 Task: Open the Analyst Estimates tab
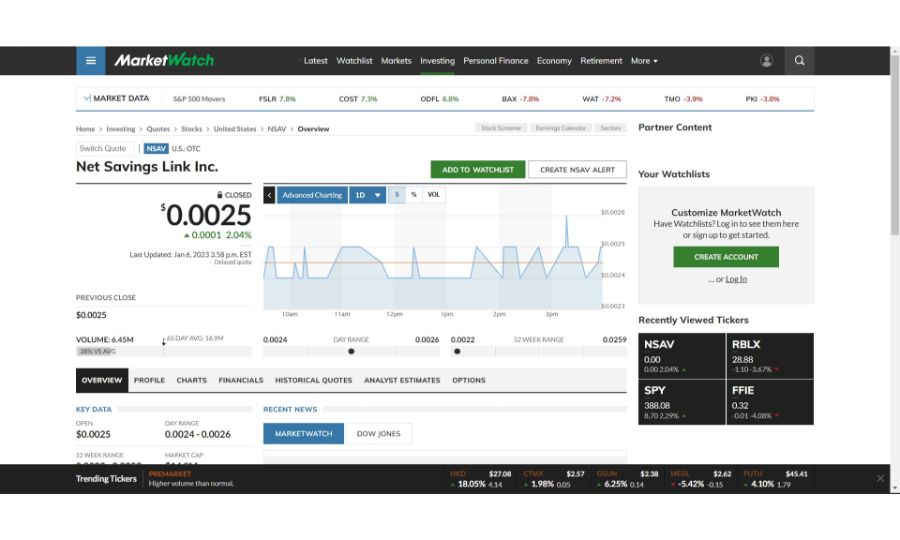coord(402,380)
